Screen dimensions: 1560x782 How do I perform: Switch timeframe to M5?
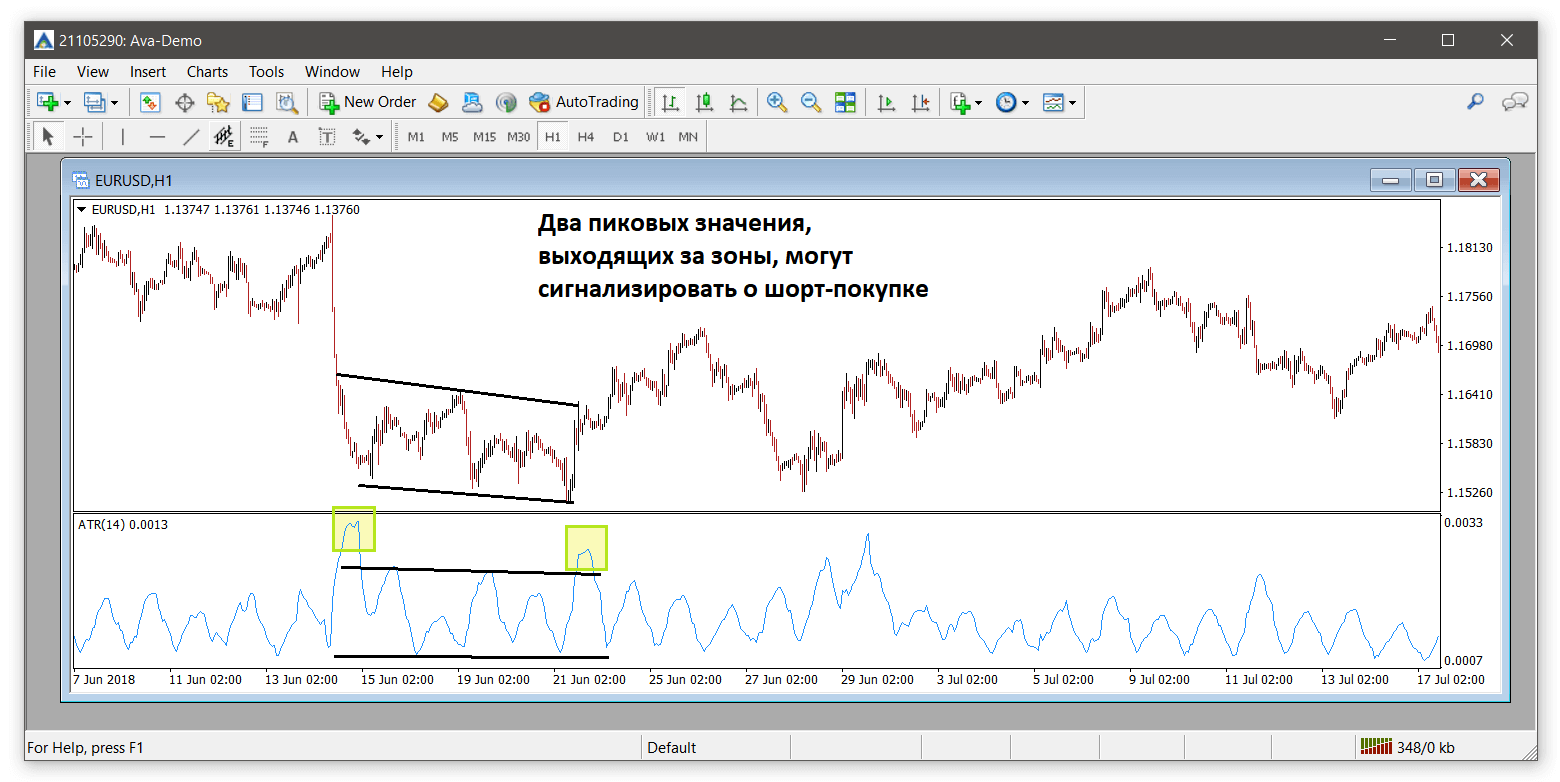450,137
